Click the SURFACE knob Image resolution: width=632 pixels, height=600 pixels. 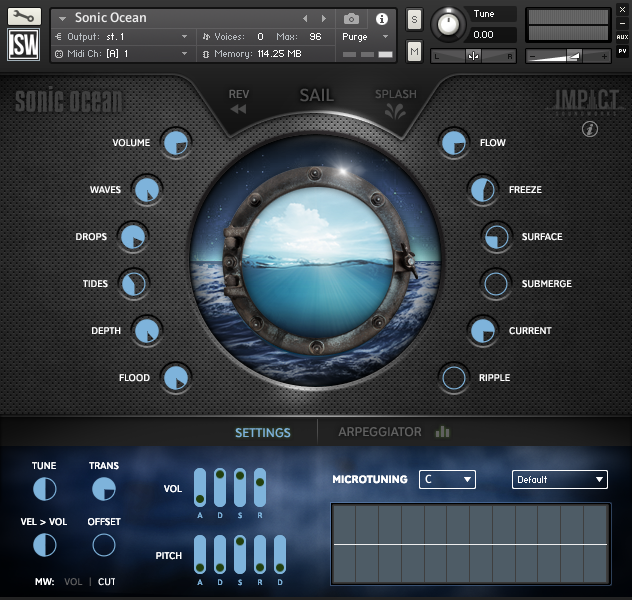point(496,237)
